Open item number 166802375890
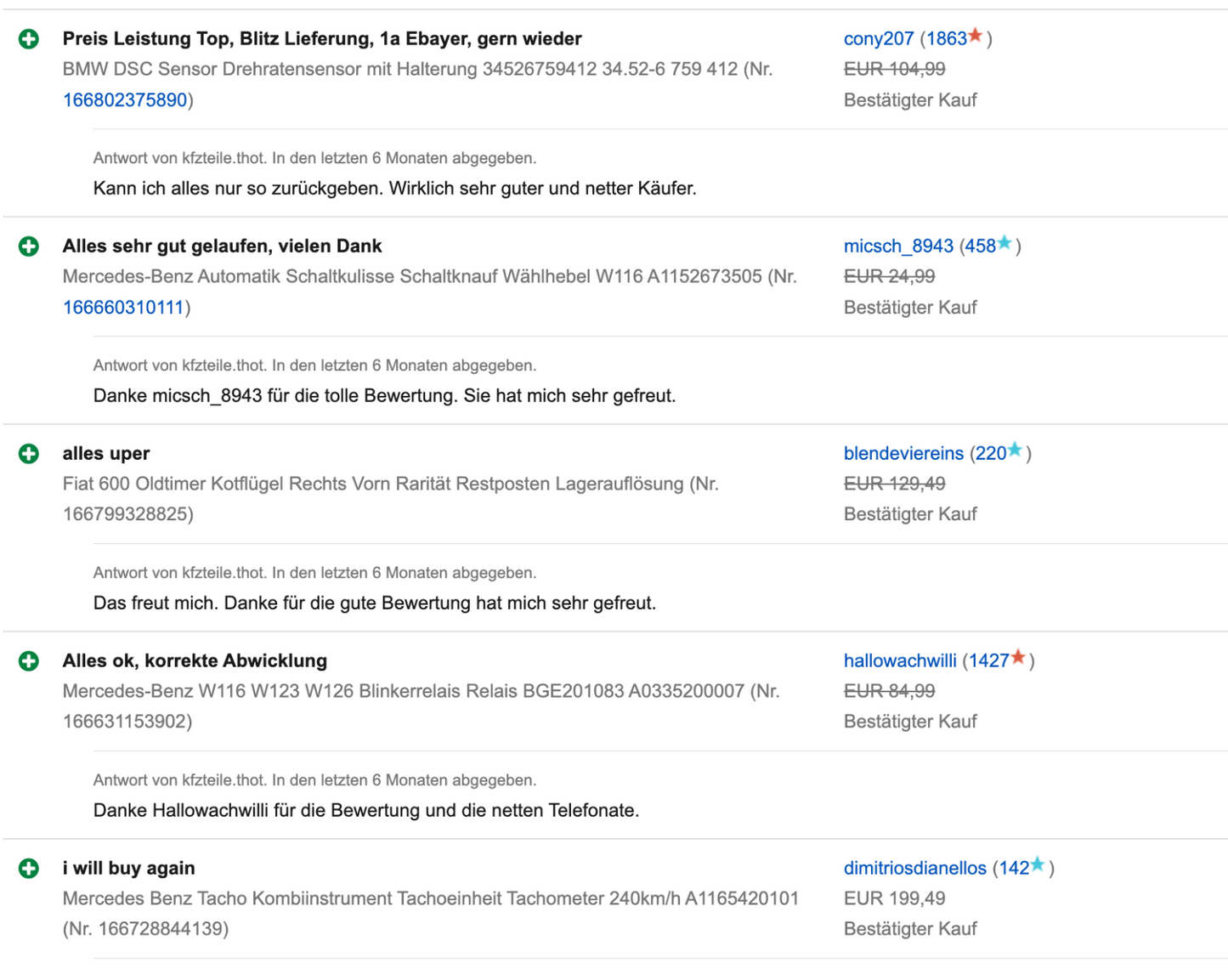The height and width of the screenshot is (980, 1228). (125, 100)
